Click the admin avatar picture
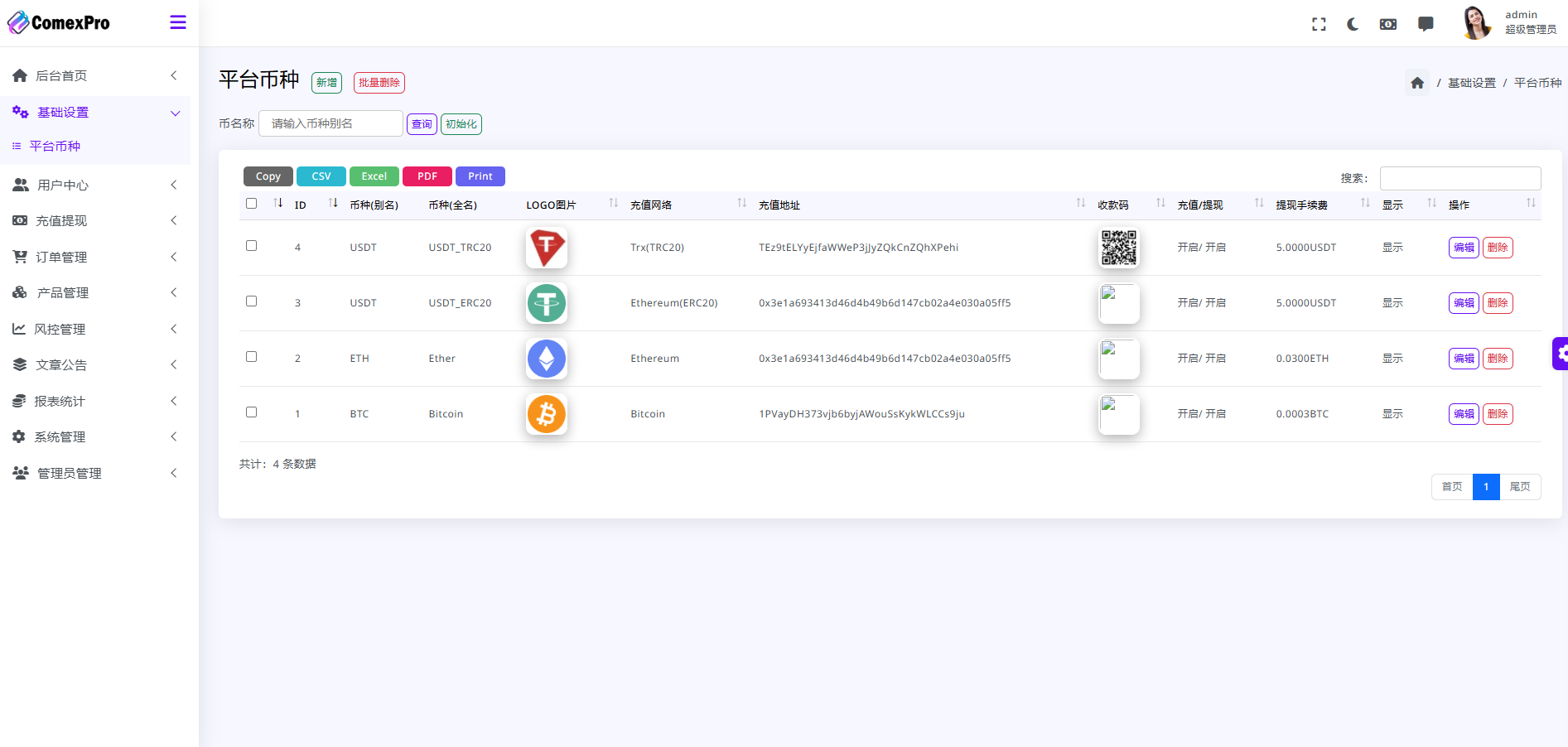1568x747 pixels. point(1475,23)
